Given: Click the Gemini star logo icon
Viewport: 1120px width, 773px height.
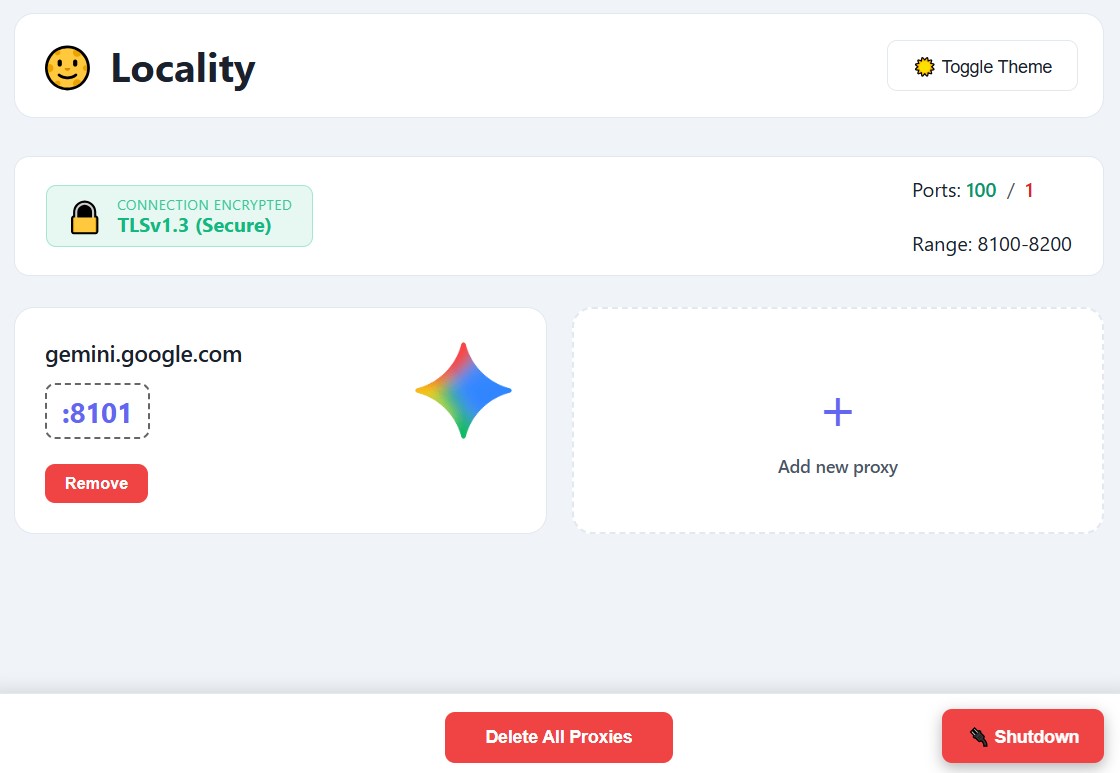Looking at the screenshot, I should click(463, 390).
